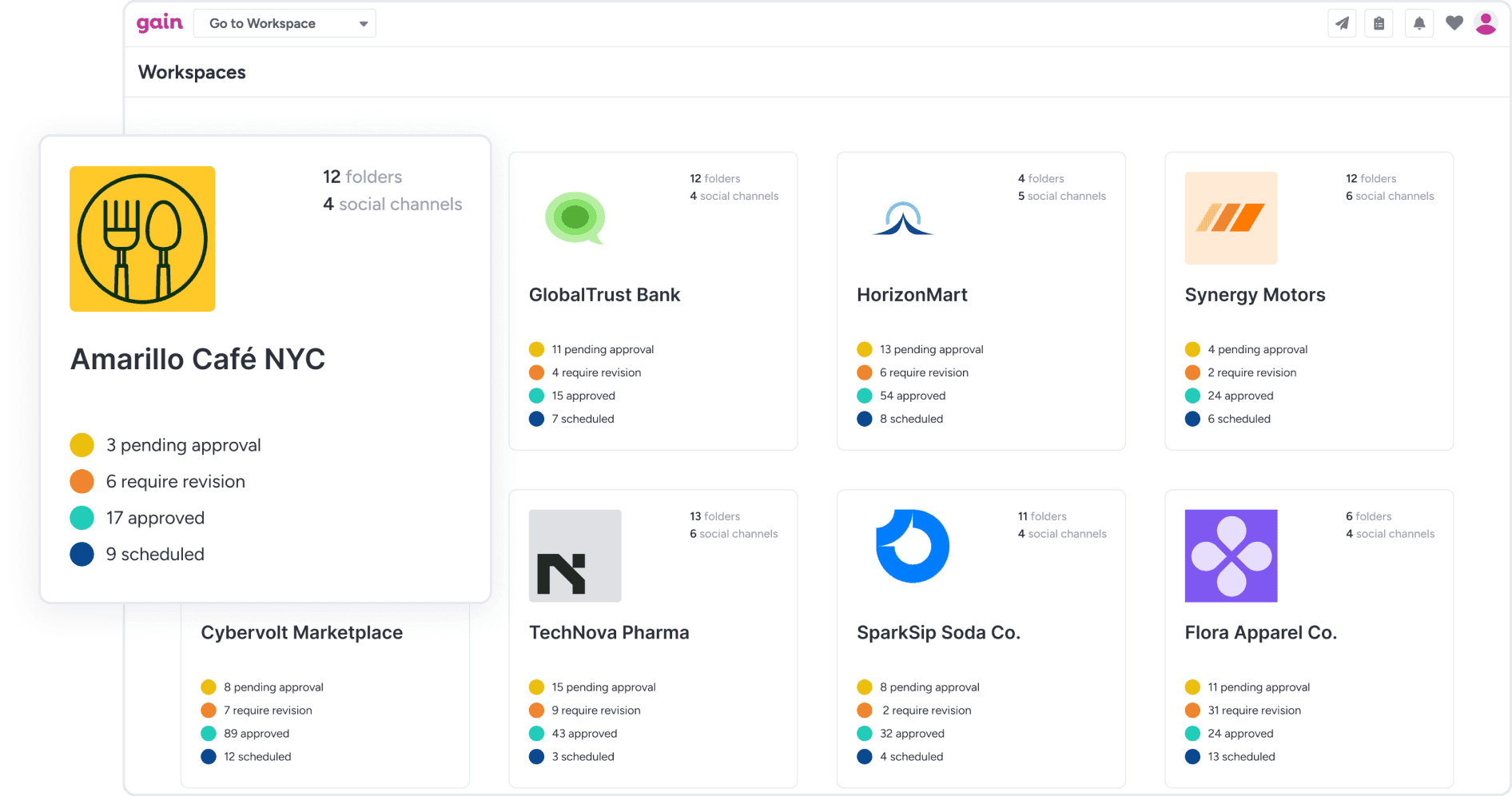Click 89 approved in Cybervolt Marketplace

(x=256, y=734)
